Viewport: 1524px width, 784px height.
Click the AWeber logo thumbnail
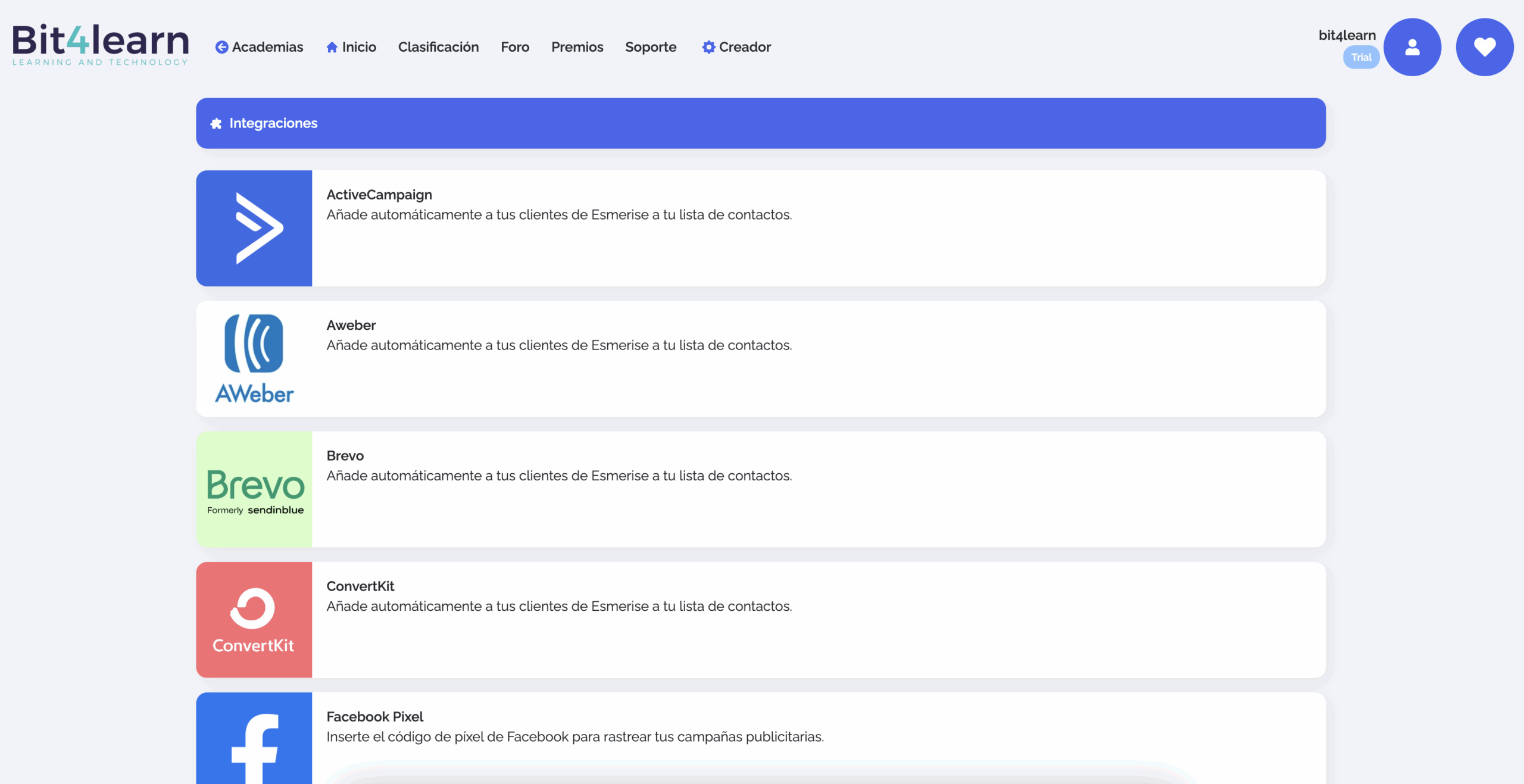click(254, 359)
